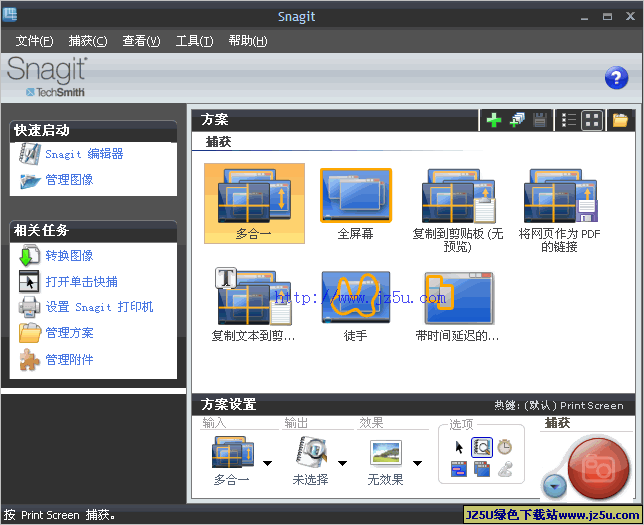Click the save profile floppy icon

click(539, 120)
